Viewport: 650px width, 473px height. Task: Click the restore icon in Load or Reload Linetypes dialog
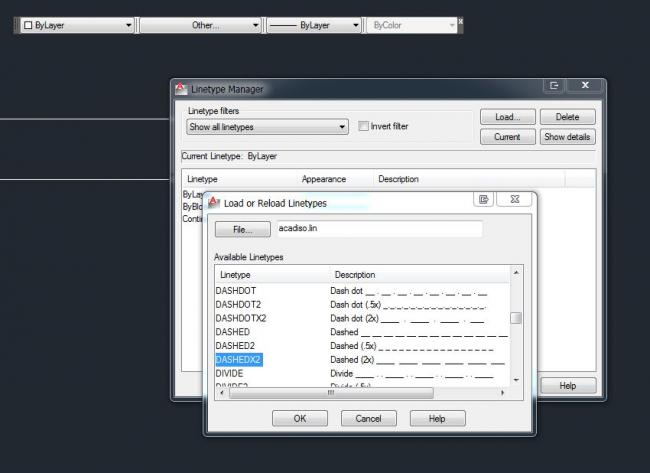click(482, 200)
